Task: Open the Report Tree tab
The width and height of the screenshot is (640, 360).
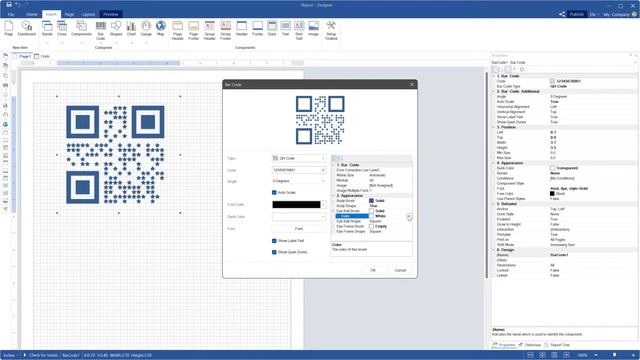Action: (x=557, y=345)
